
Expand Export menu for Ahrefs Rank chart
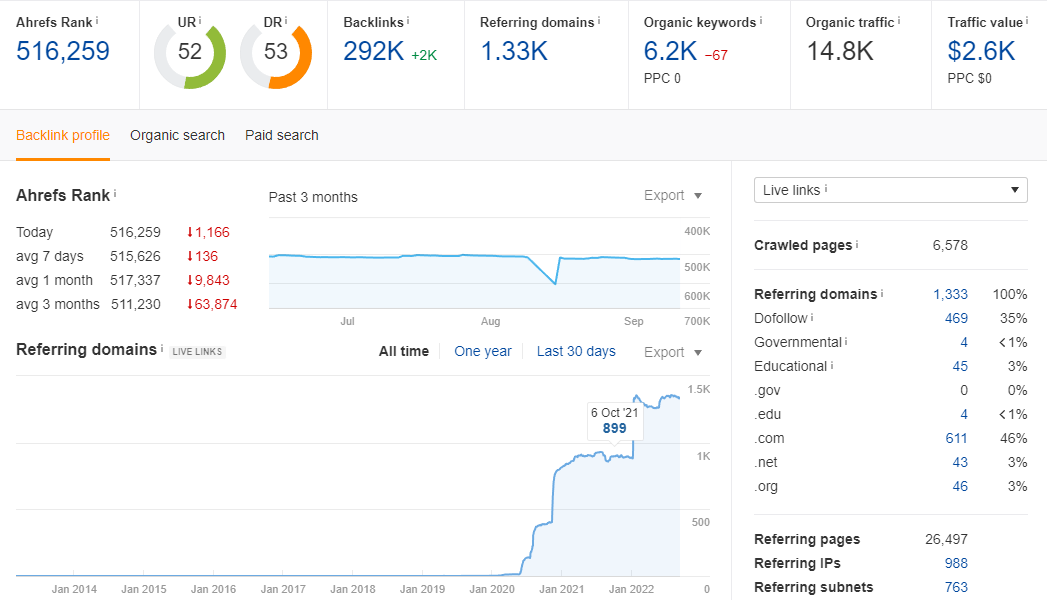click(x=673, y=196)
